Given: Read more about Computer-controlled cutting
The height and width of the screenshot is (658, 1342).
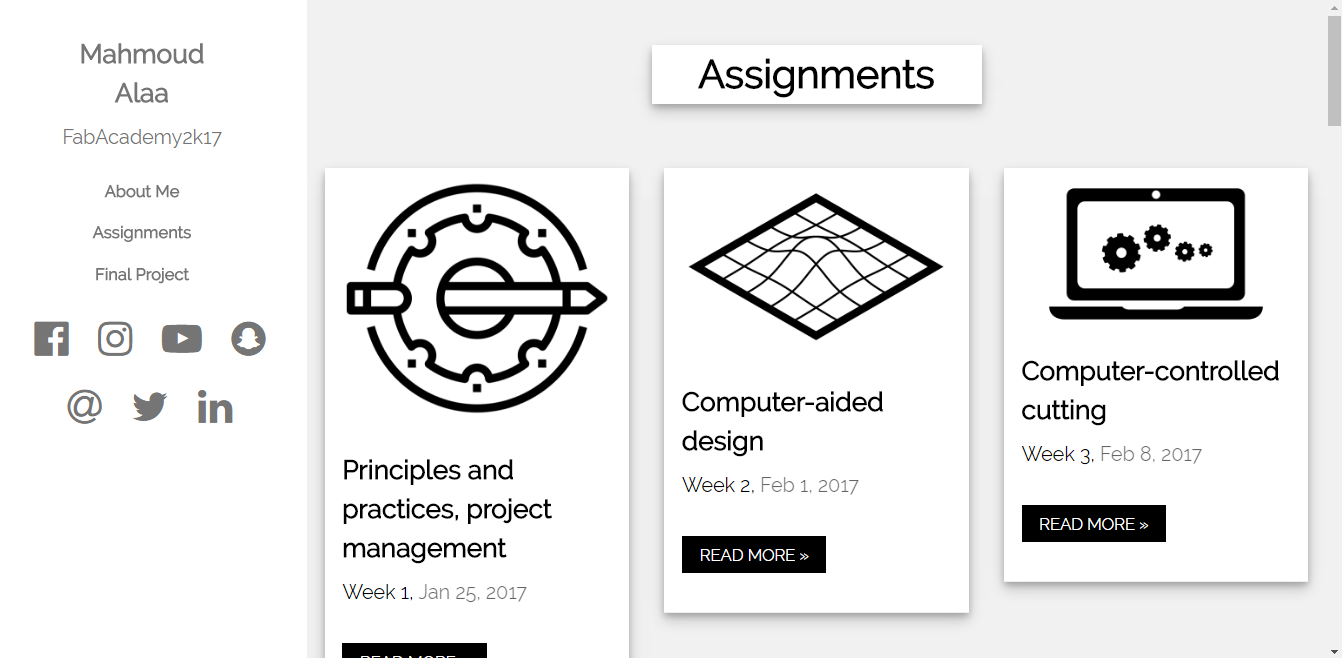Looking at the screenshot, I should 1094,524.
